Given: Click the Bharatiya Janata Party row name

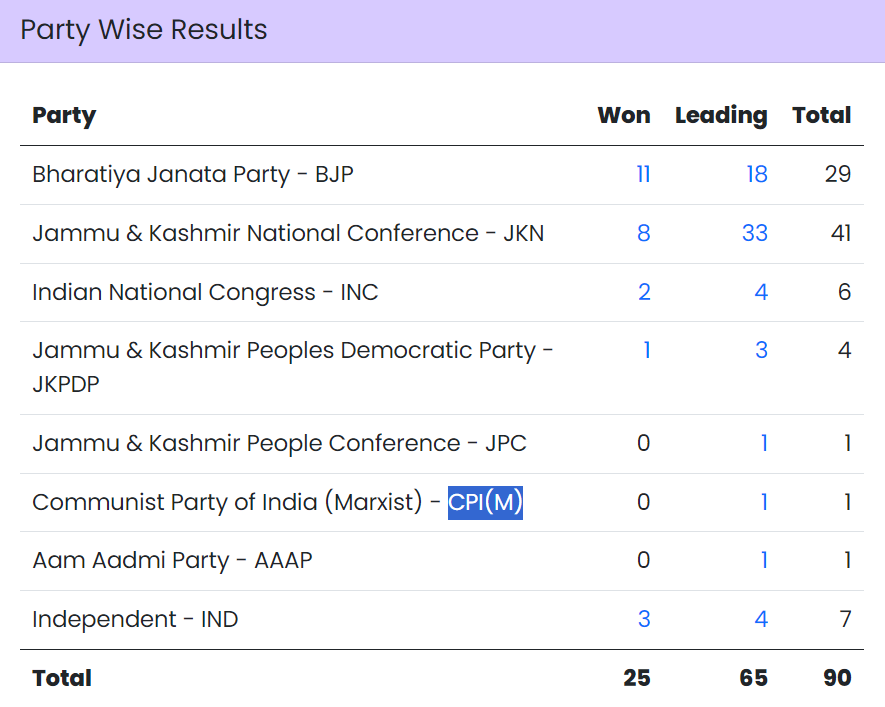Looking at the screenshot, I should [192, 175].
